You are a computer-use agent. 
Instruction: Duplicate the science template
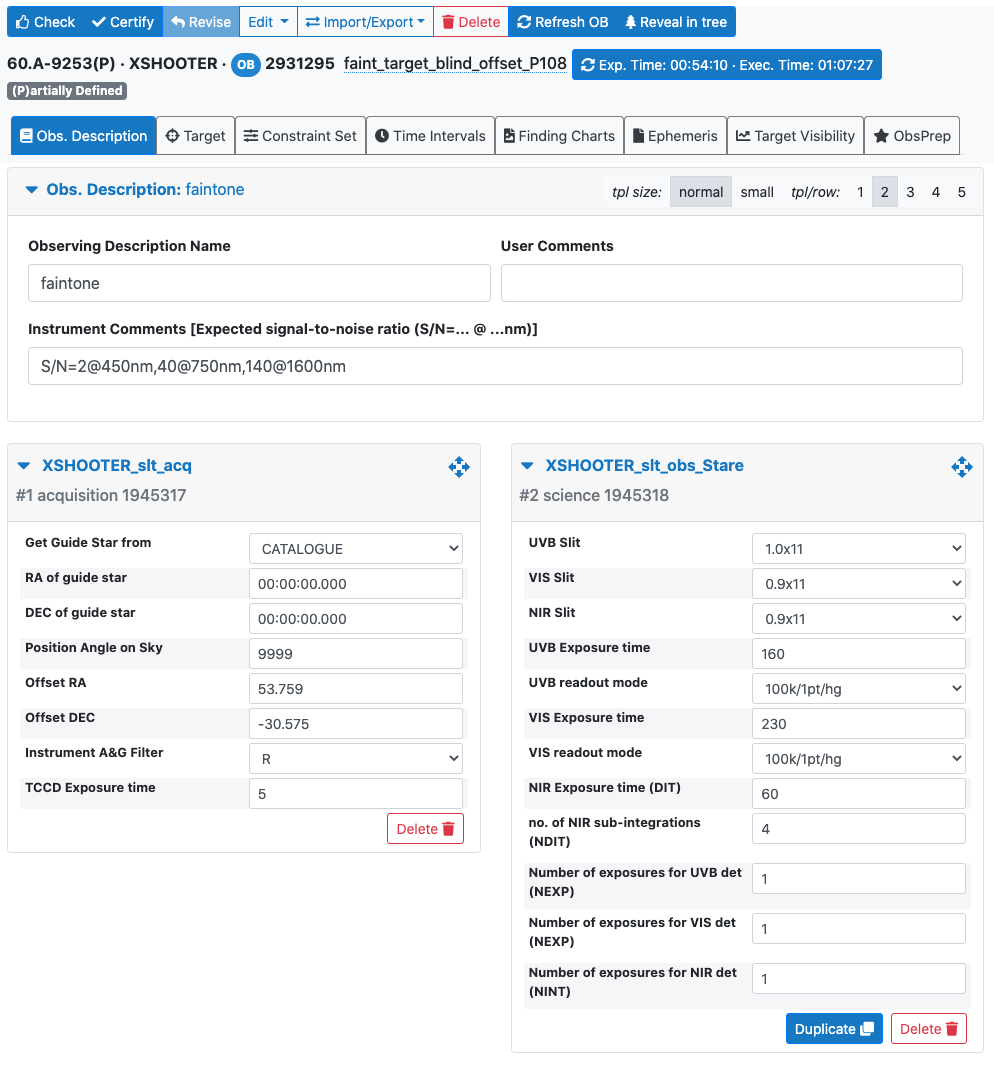pos(834,1029)
